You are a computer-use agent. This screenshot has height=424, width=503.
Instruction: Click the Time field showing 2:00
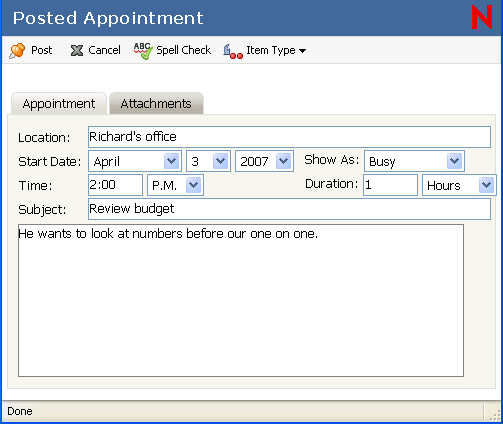115,185
